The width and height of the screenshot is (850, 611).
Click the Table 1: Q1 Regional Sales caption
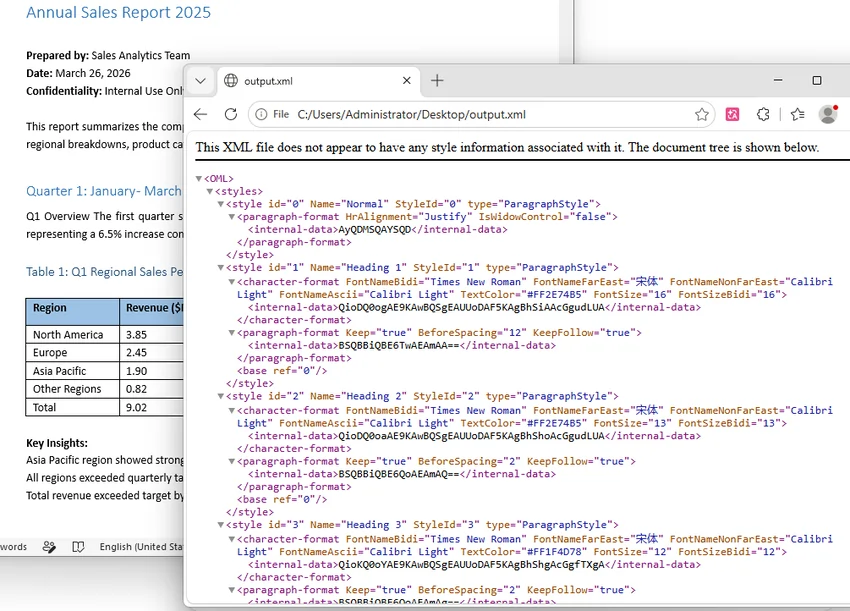(x=105, y=272)
